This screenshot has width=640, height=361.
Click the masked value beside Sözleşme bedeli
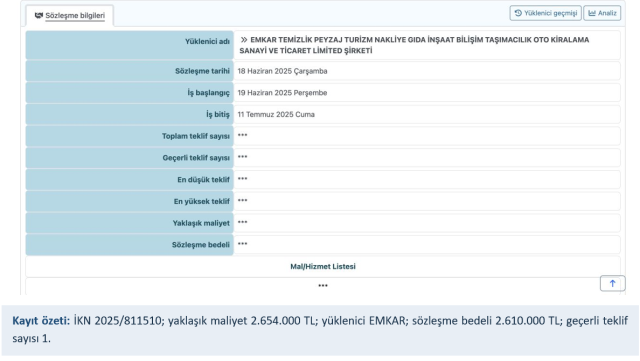242,244
